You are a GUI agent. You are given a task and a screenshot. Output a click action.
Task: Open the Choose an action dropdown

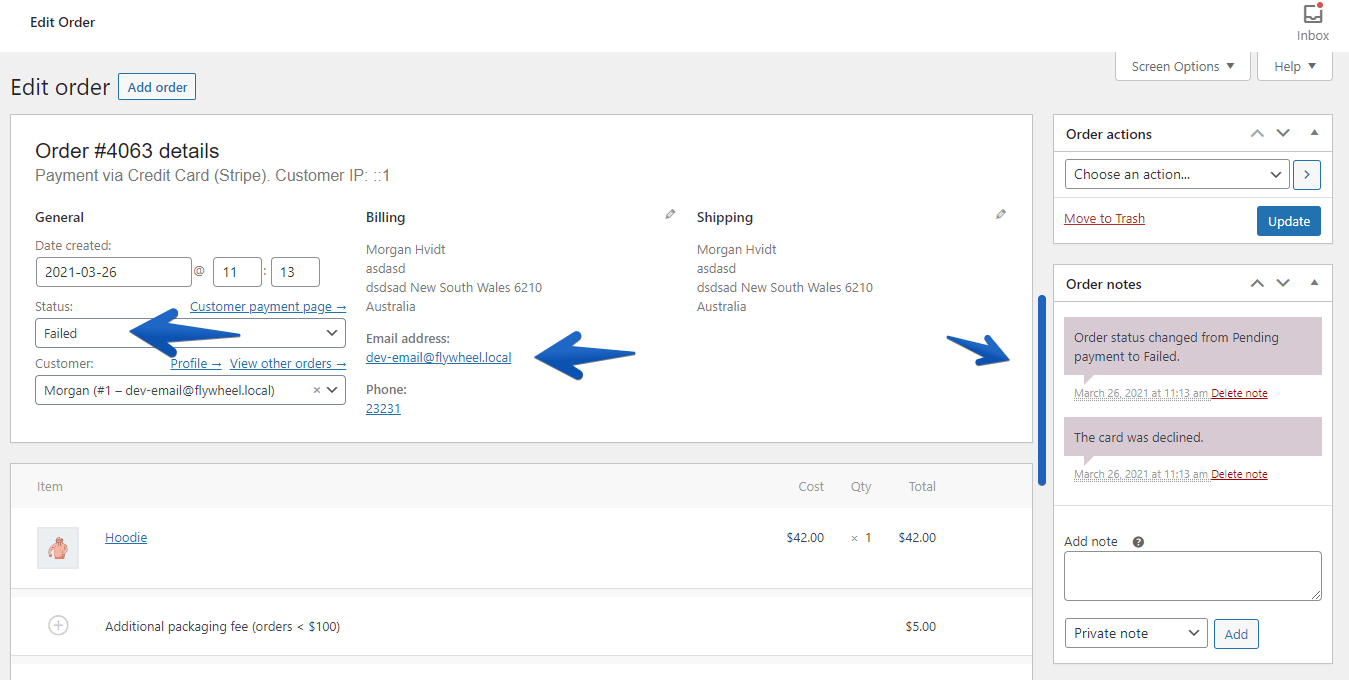click(x=1175, y=174)
